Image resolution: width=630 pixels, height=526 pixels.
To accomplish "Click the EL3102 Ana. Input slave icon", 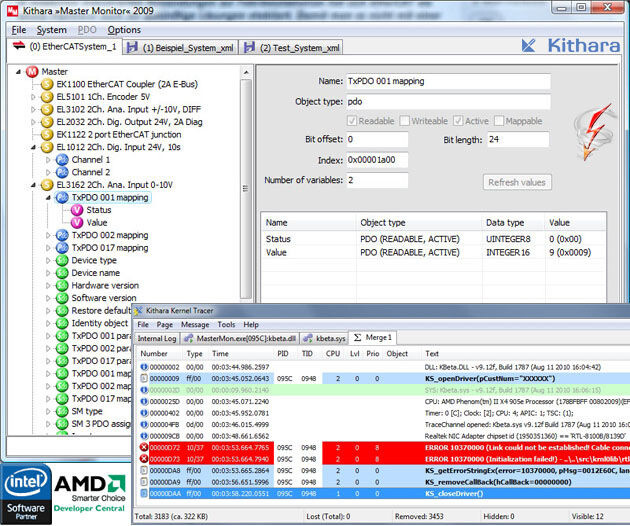I will [47, 109].
